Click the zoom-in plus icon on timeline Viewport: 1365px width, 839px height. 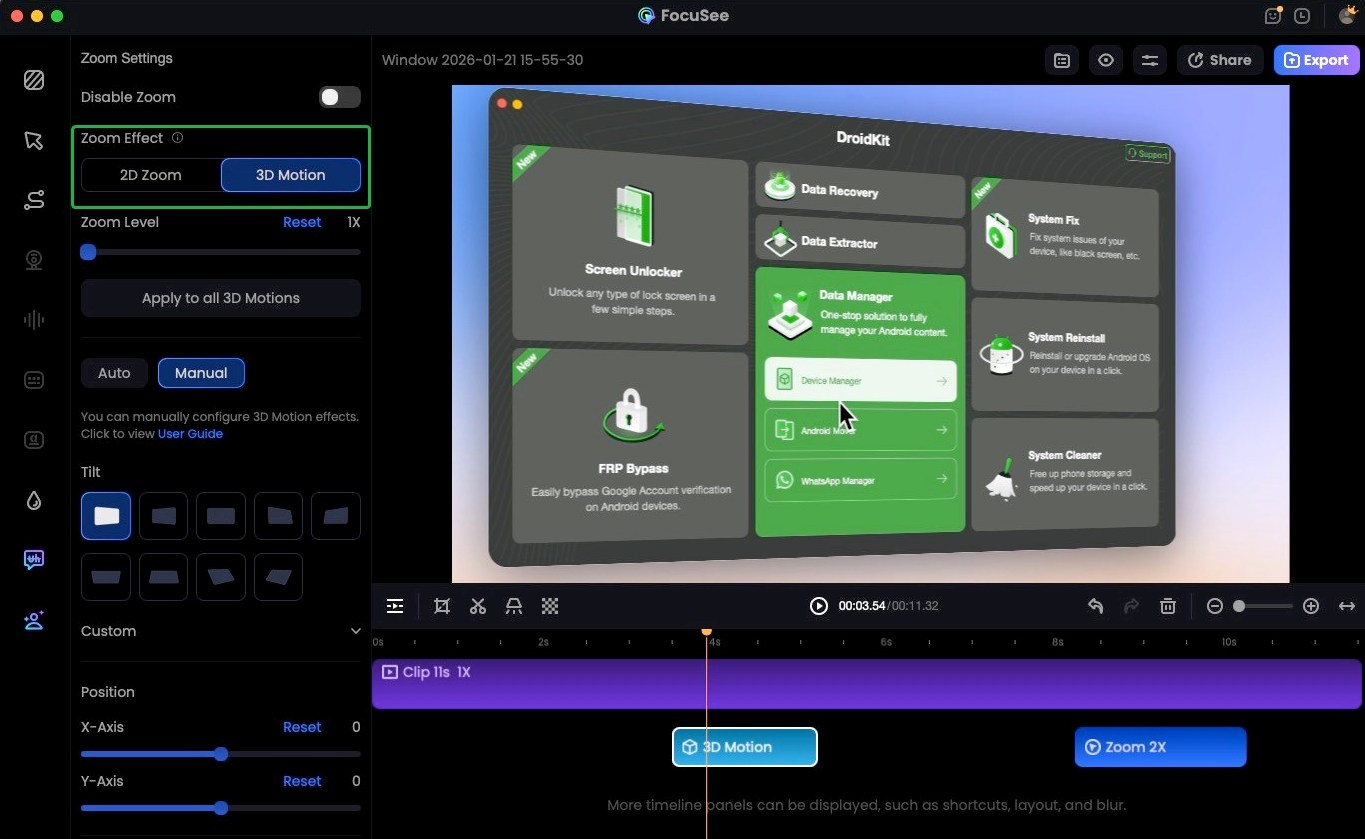1311,606
